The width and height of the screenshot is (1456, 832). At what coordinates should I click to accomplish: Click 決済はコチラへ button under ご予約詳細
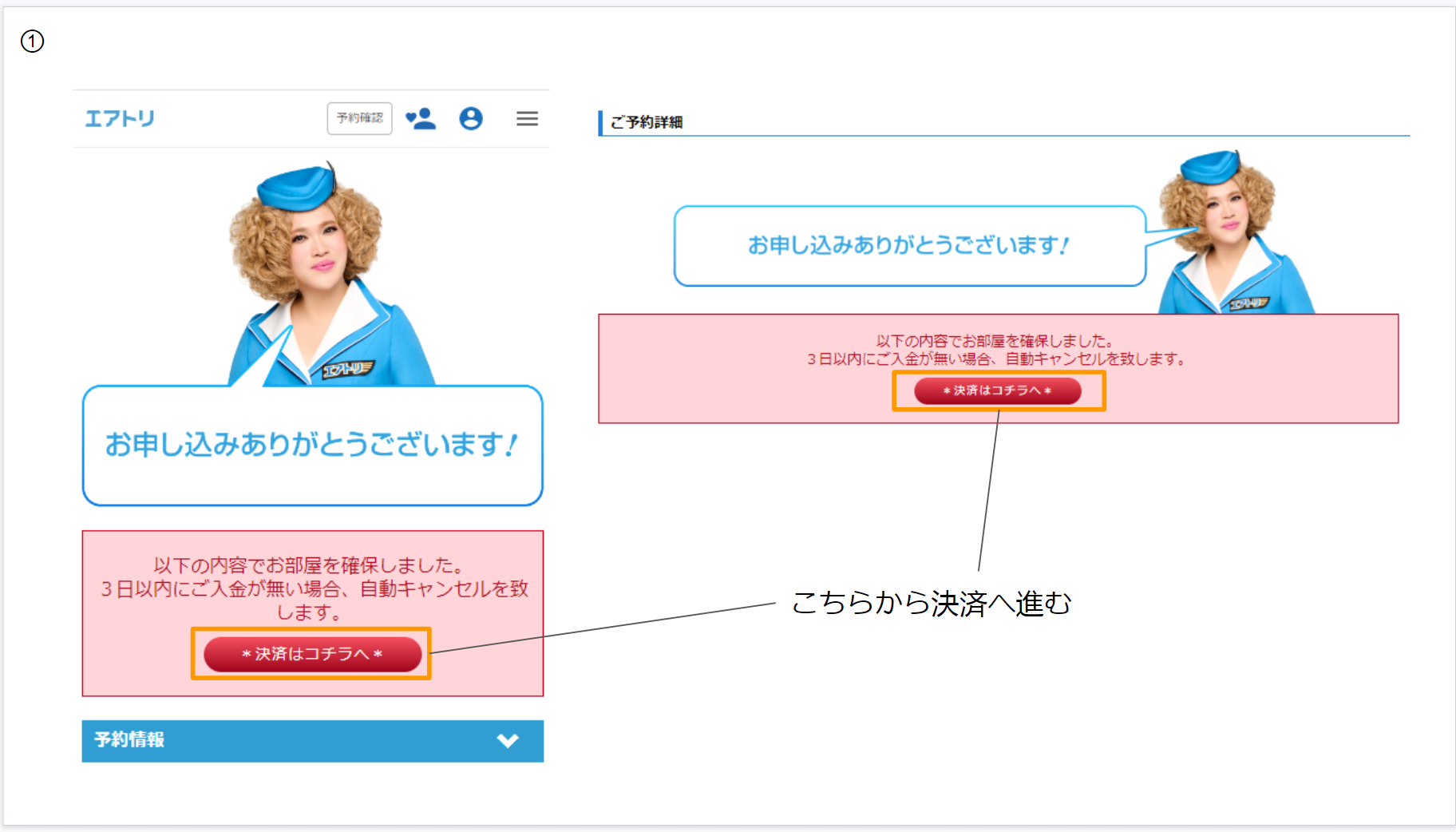tap(998, 390)
